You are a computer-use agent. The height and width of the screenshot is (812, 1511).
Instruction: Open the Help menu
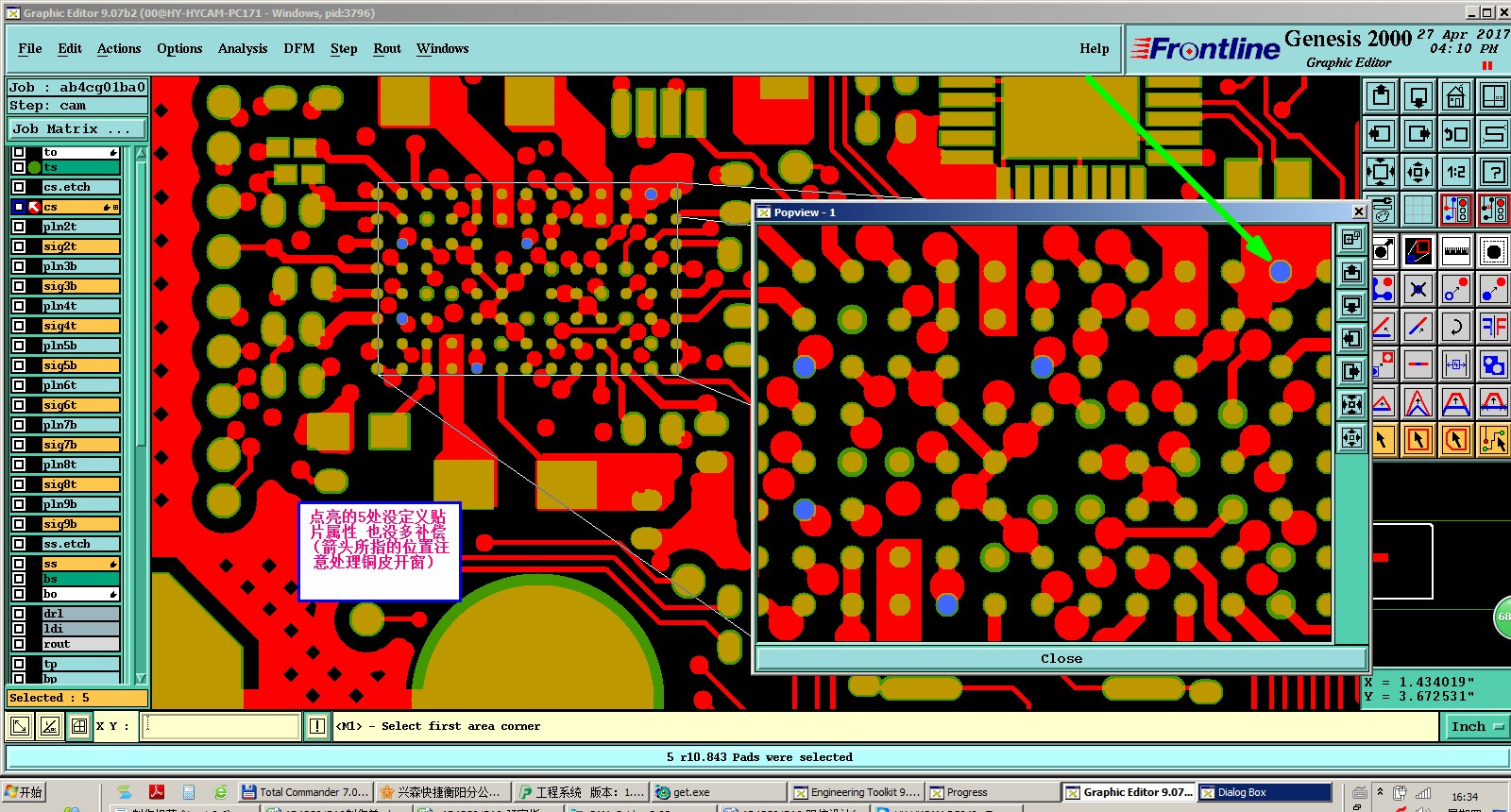point(1095,48)
